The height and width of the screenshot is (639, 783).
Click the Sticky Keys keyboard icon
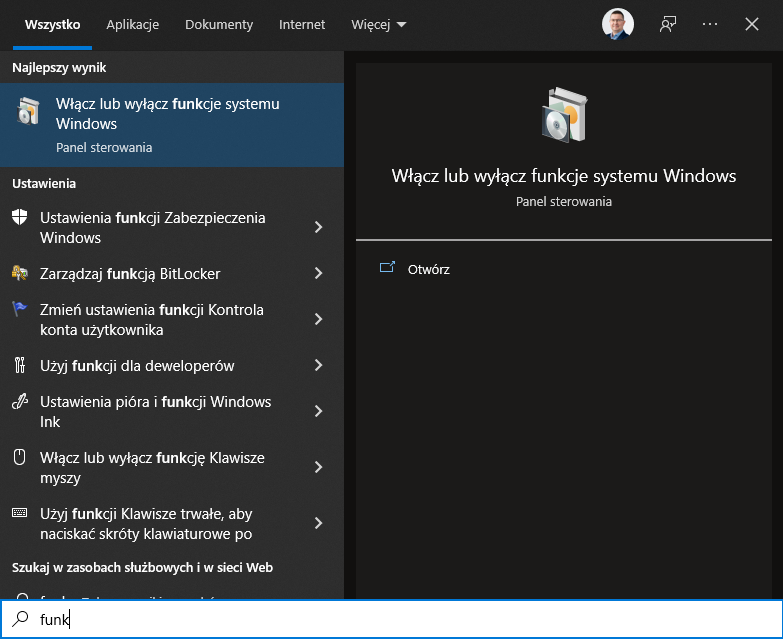(x=19, y=513)
